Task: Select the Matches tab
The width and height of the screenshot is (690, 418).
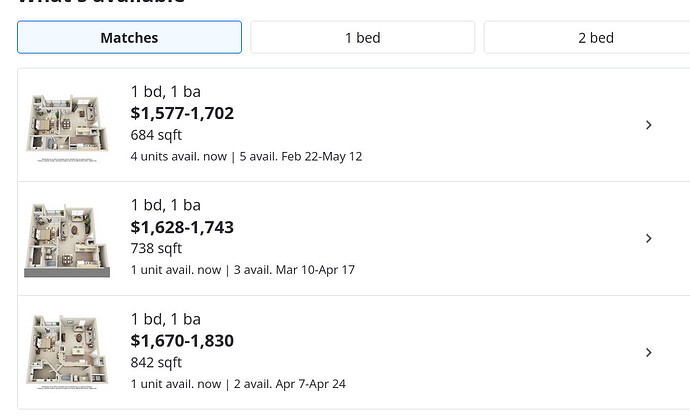Action: coord(129,37)
